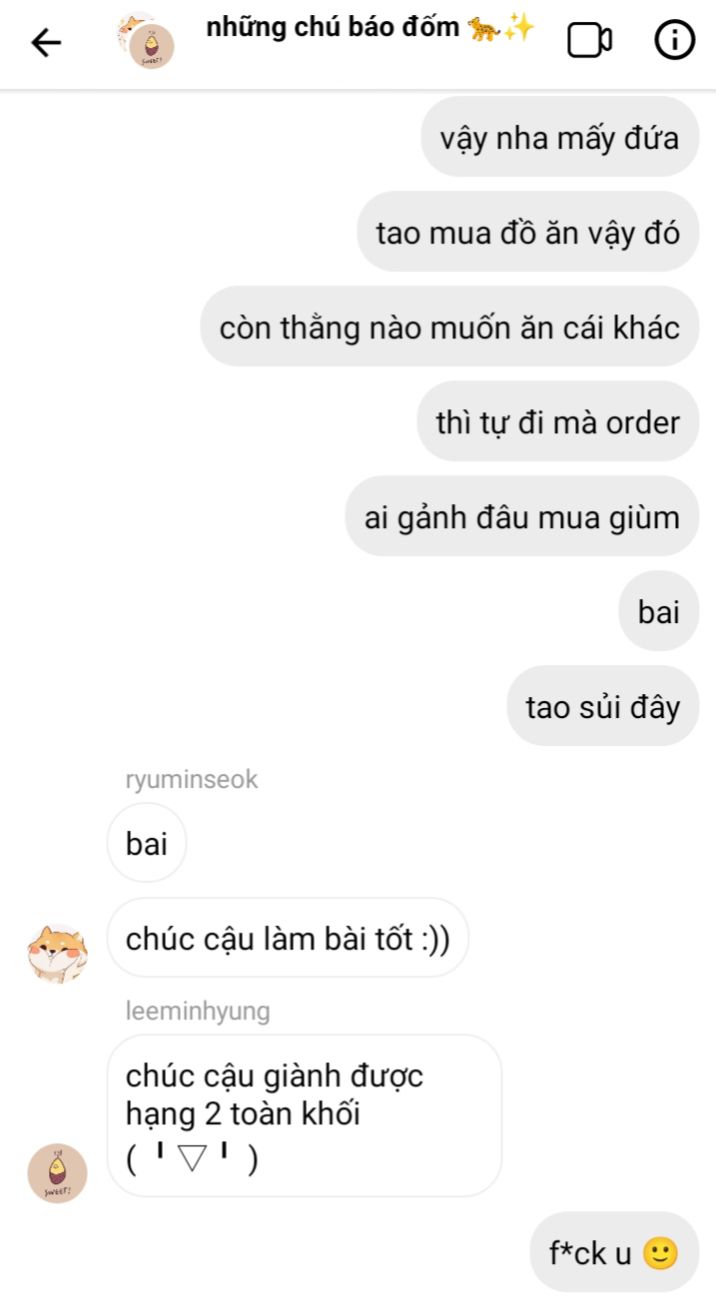Tap the ryuminseok username label
Screen dimensions: 716x1296
[x=192, y=780]
